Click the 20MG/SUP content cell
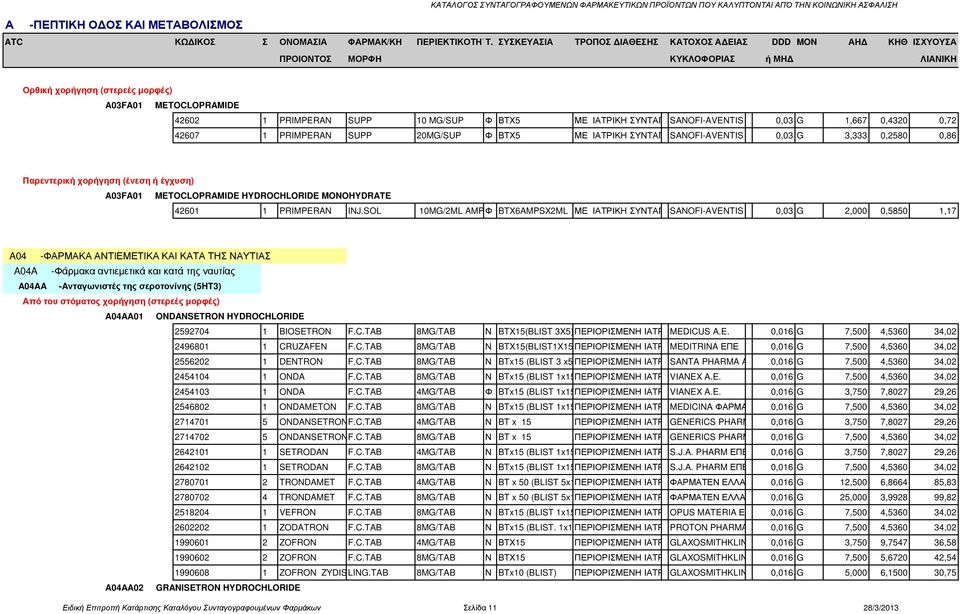The image size is (960, 614). pyautogui.click(x=449, y=135)
